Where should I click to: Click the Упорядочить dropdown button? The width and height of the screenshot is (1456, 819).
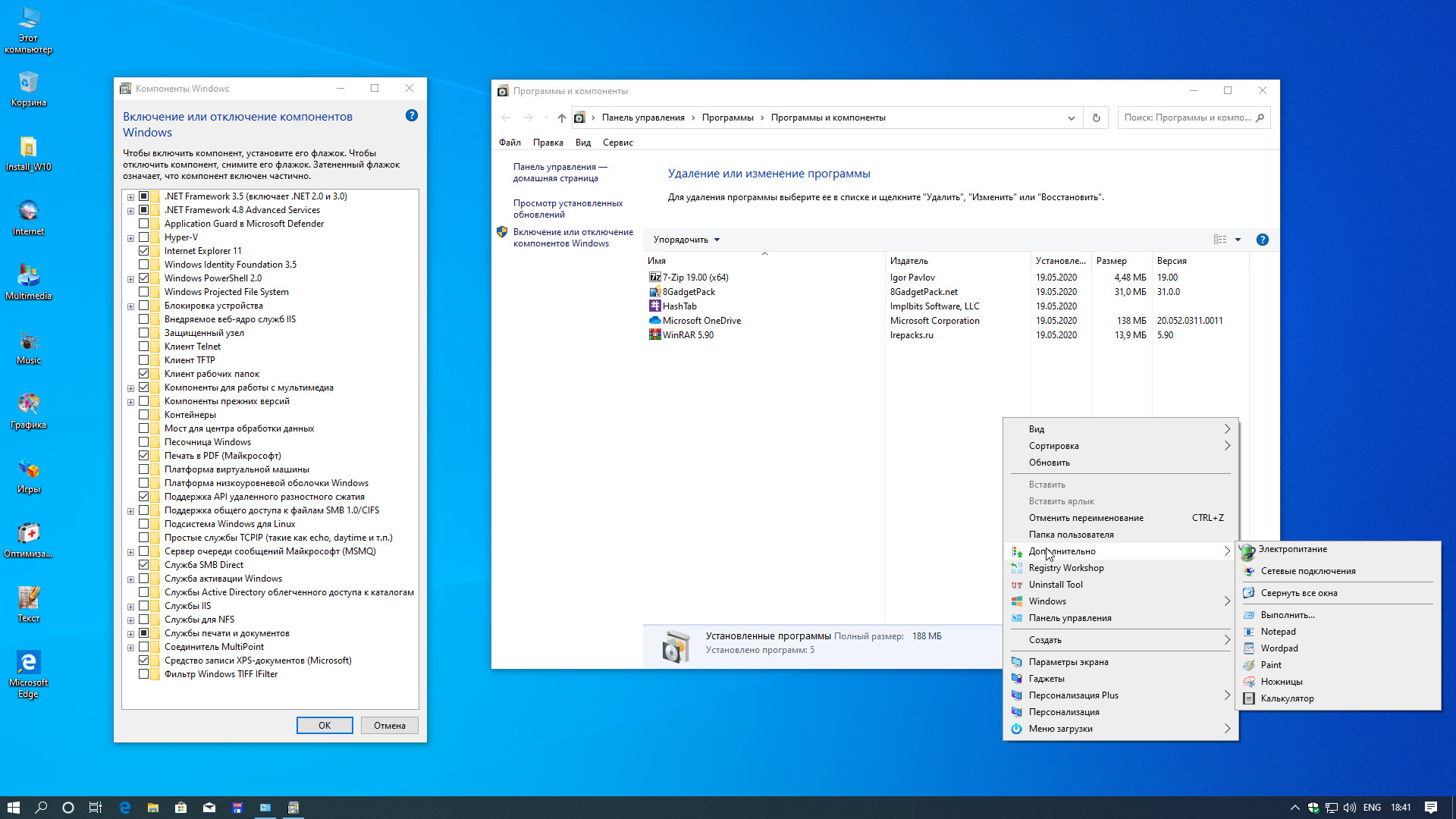click(685, 239)
